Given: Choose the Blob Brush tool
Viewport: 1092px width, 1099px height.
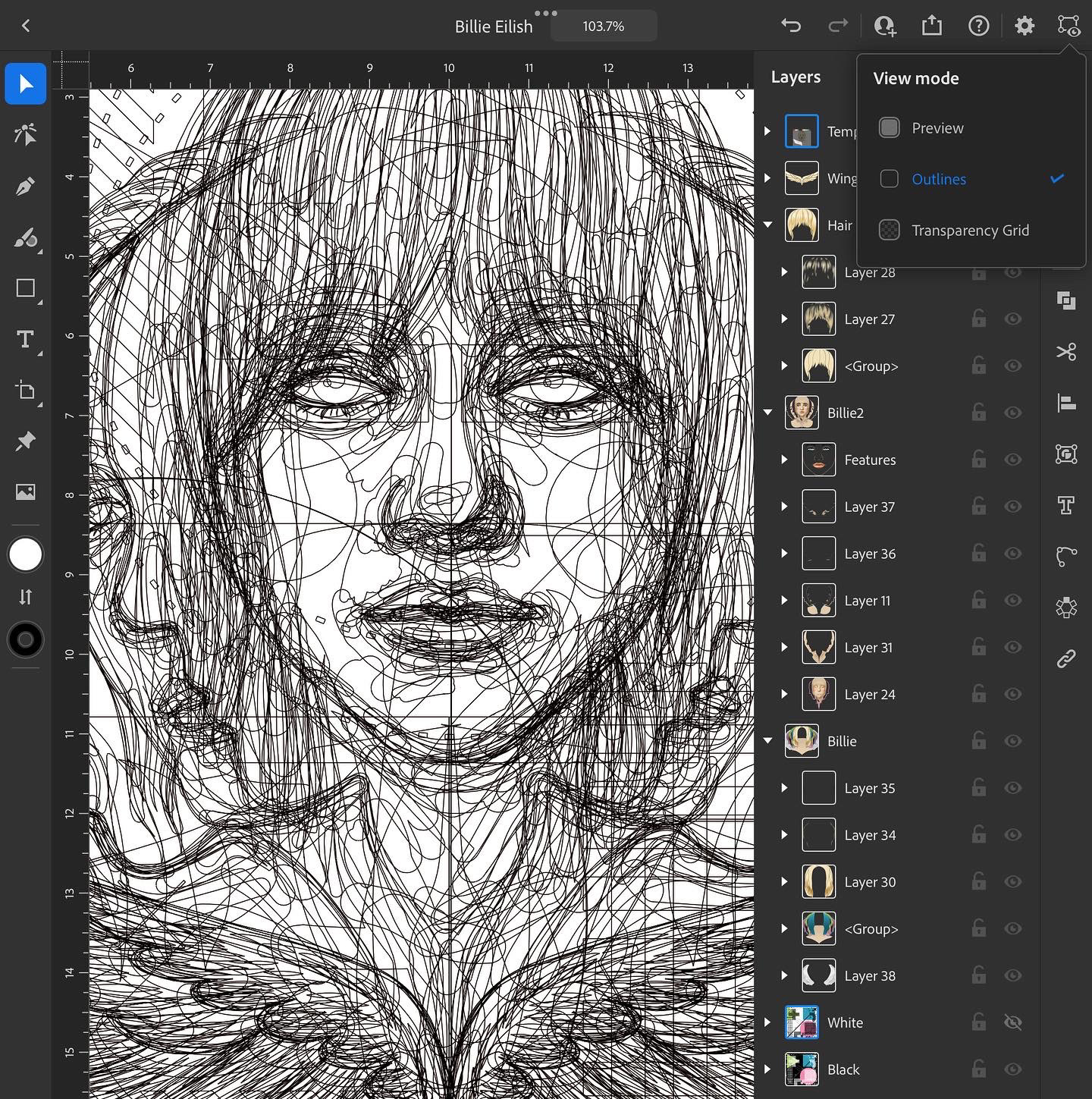Looking at the screenshot, I should 25,238.
